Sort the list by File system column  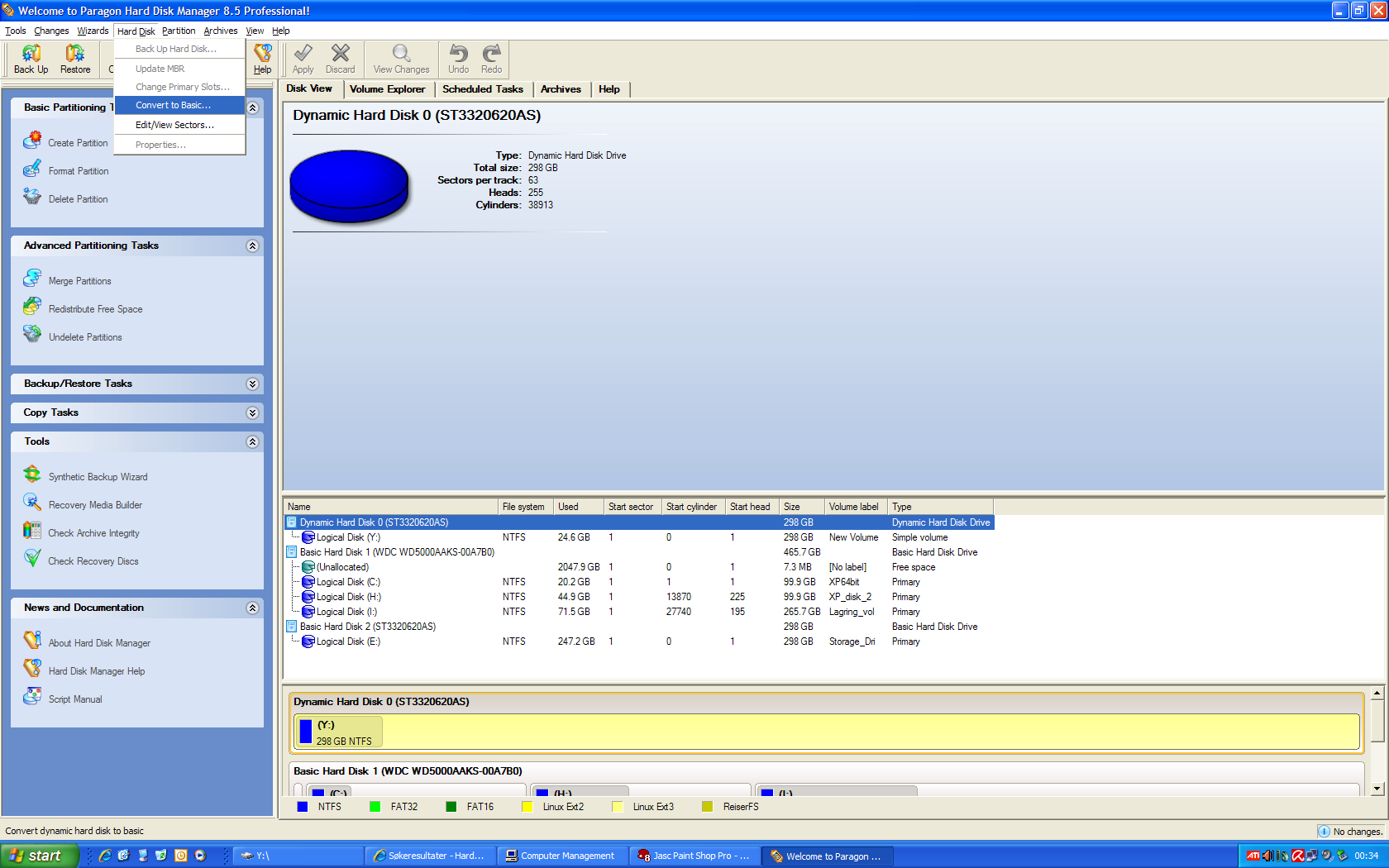pos(526,507)
